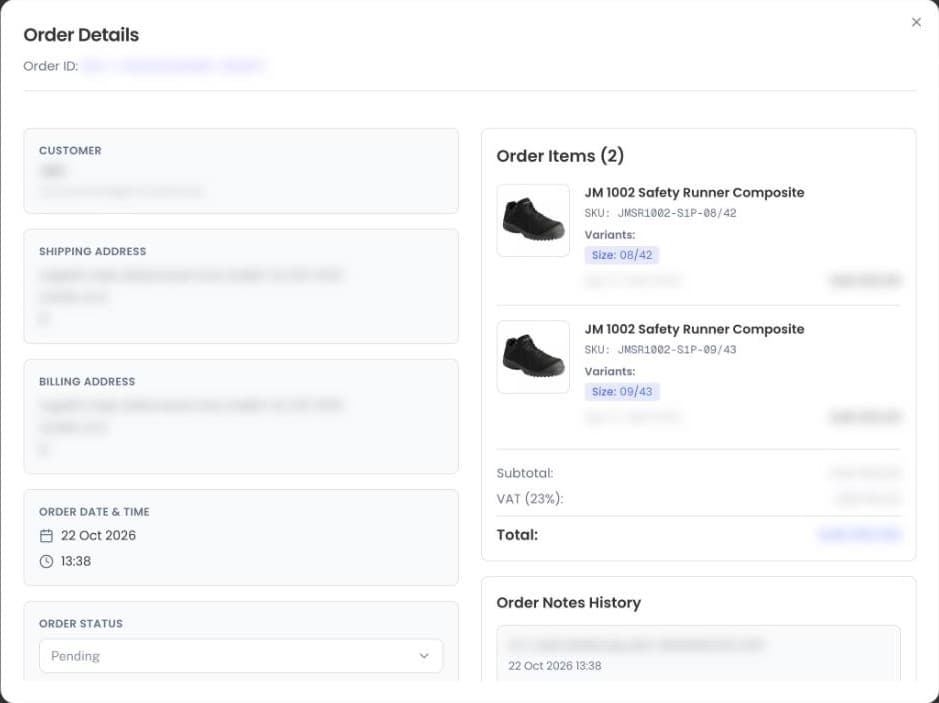The height and width of the screenshot is (703, 939).
Task: Click the ORDER DATE & TIME label
Action: 94,512
